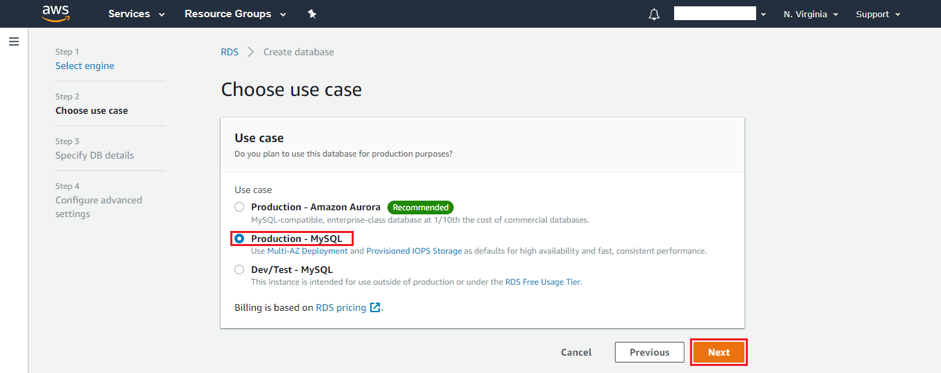Open Multi-AZ Deployment link
This screenshot has width=941, height=373.
(x=307, y=251)
